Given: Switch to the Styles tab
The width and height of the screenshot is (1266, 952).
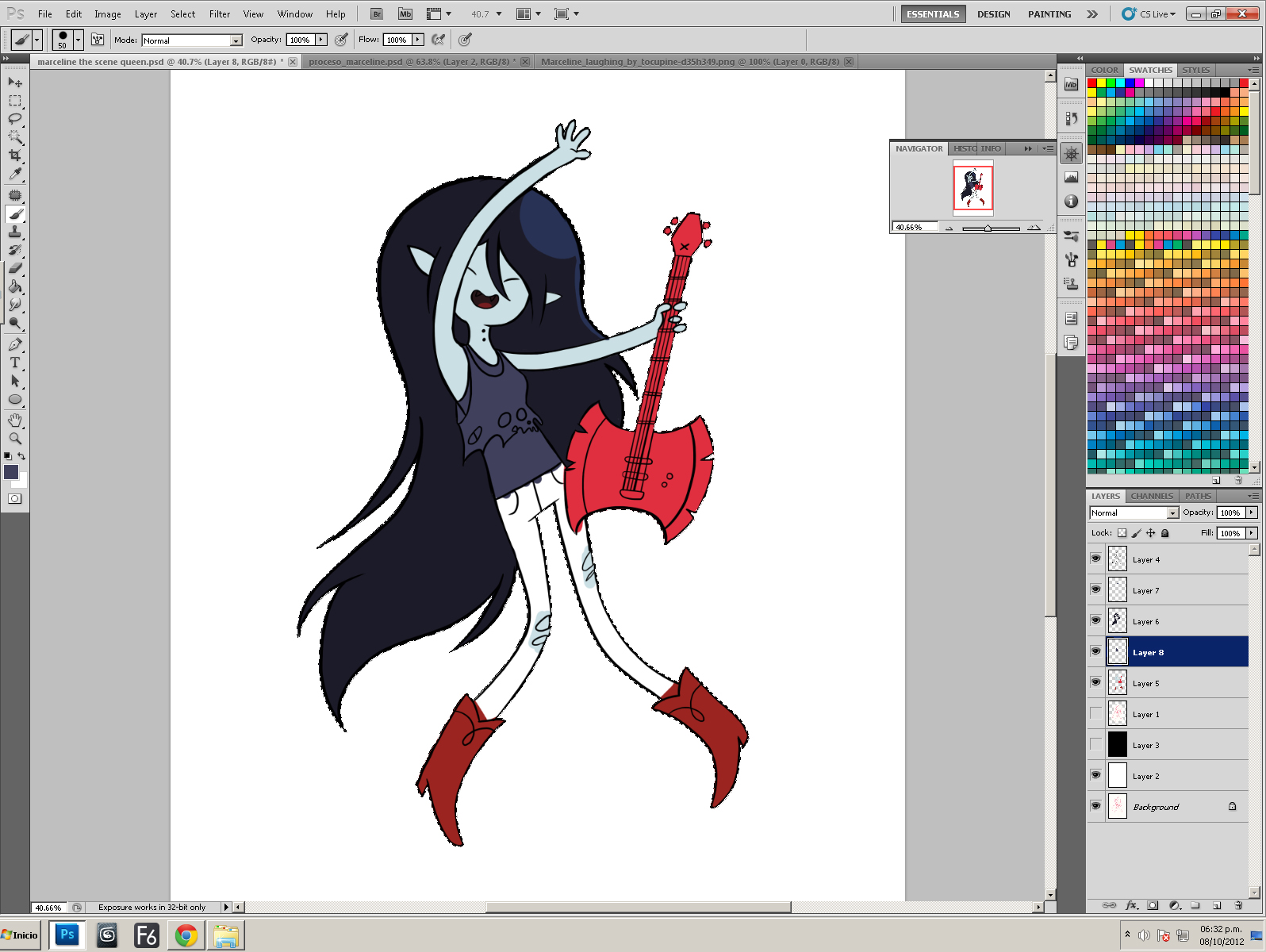Looking at the screenshot, I should (x=1196, y=70).
